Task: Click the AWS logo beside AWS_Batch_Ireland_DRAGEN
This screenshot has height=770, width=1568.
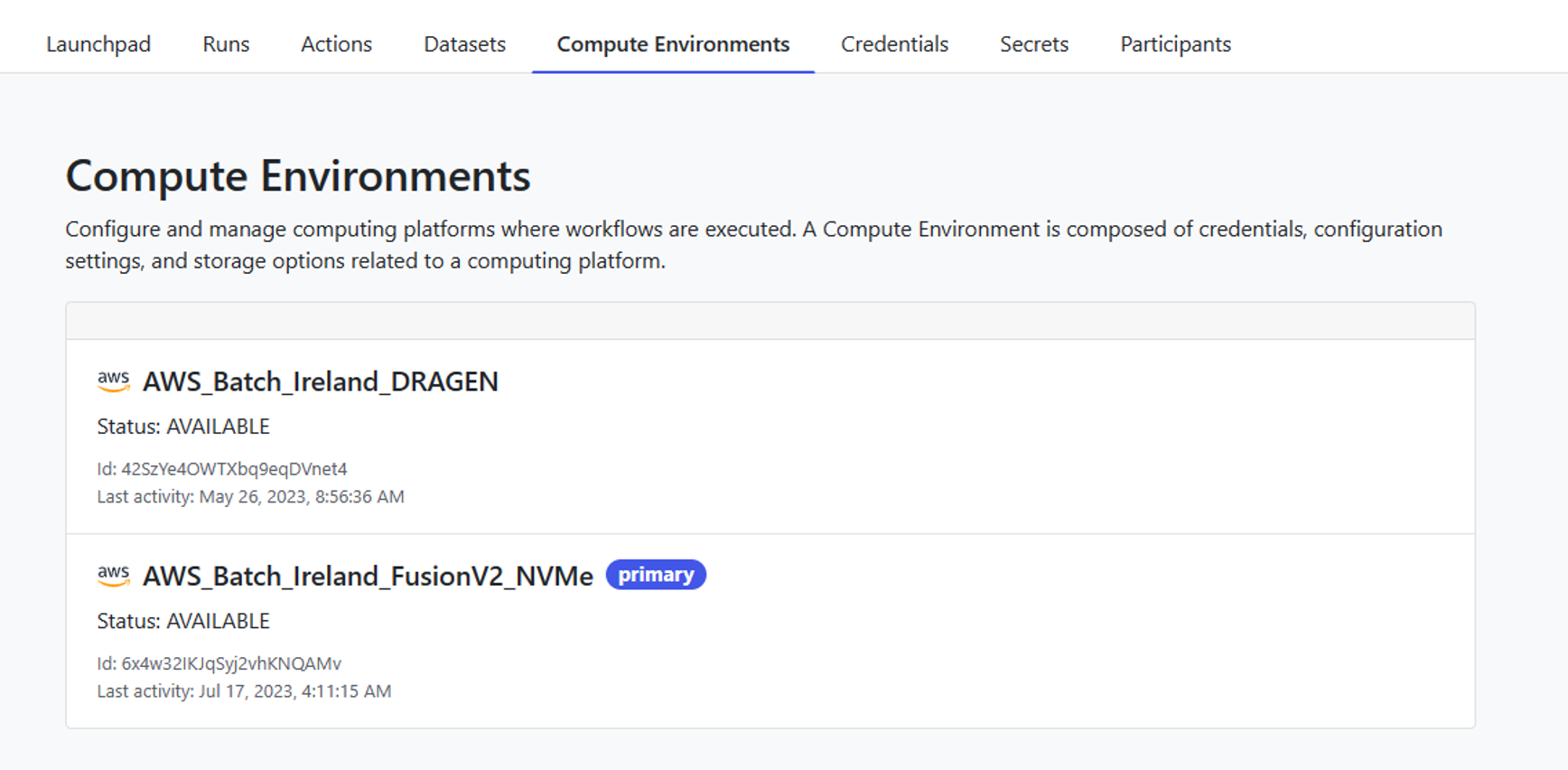Action: [x=113, y=381]
